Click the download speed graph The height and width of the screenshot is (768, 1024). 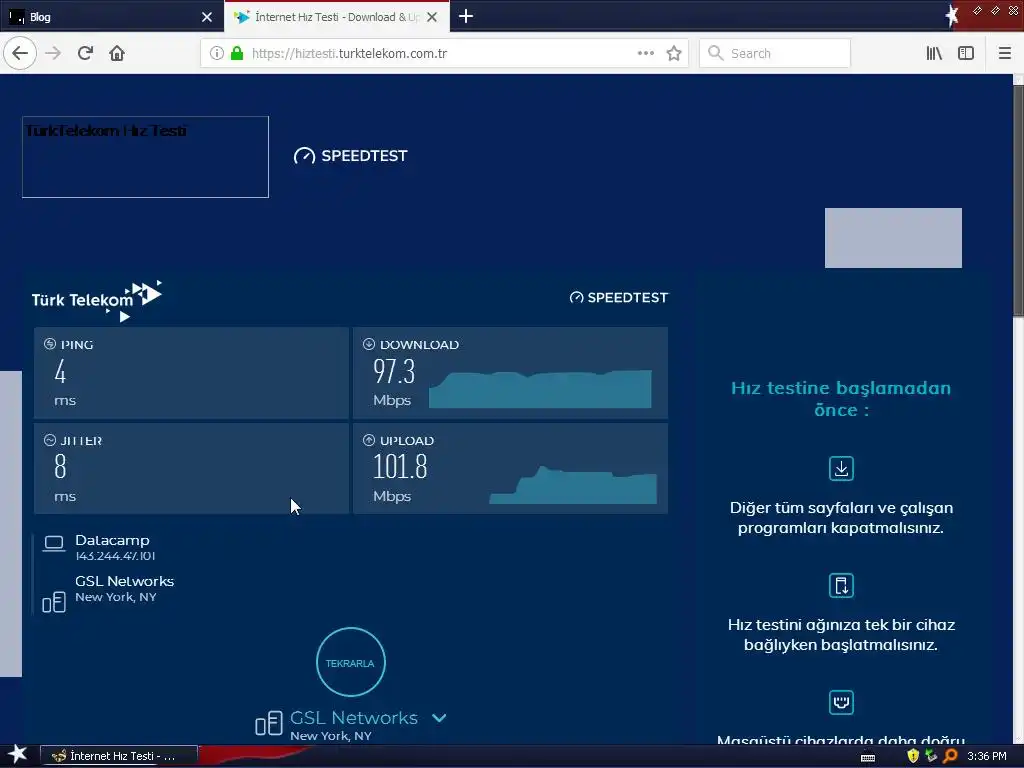tap(540, 389)
